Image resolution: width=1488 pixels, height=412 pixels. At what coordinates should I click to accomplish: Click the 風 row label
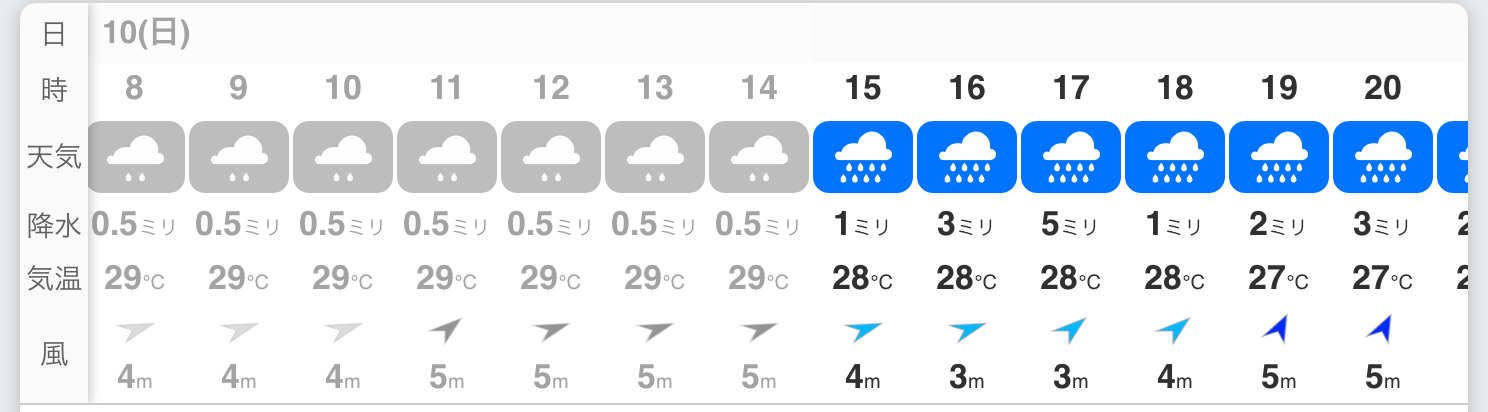(x=54, y=353)
